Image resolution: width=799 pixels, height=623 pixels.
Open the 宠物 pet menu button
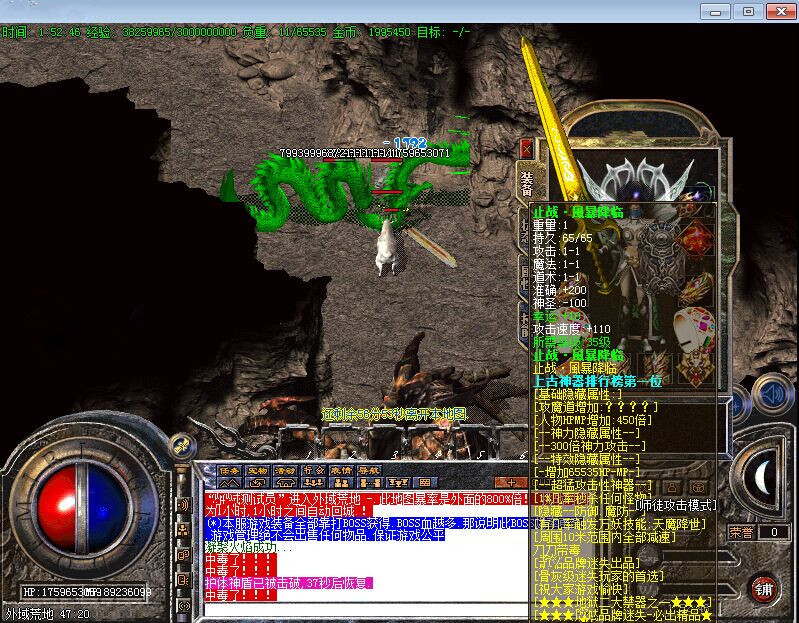[258, 470]
